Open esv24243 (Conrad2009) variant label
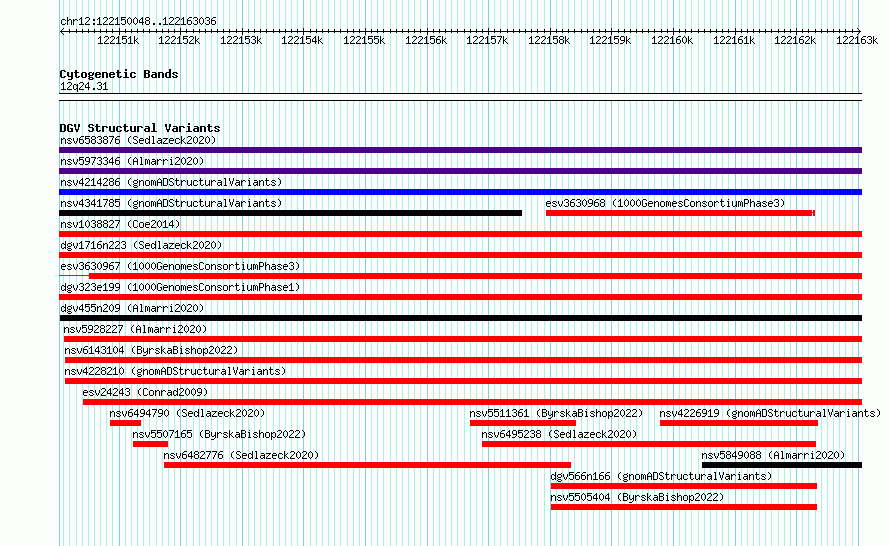Image resolution: width=890 pixels, height=546 pixels. point(145,392)
